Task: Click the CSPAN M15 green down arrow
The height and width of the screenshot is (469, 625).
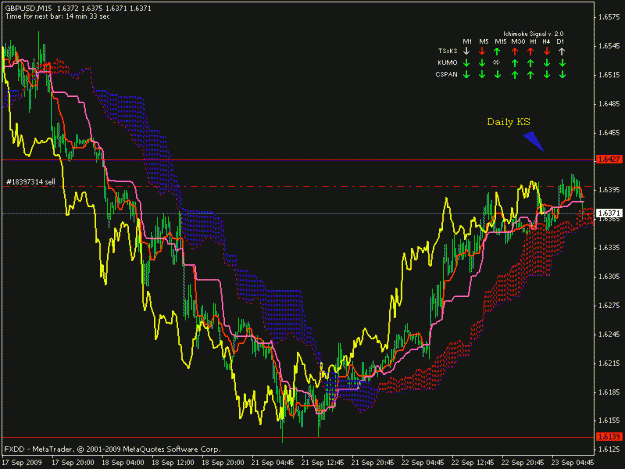Action: tap(497, 75)
